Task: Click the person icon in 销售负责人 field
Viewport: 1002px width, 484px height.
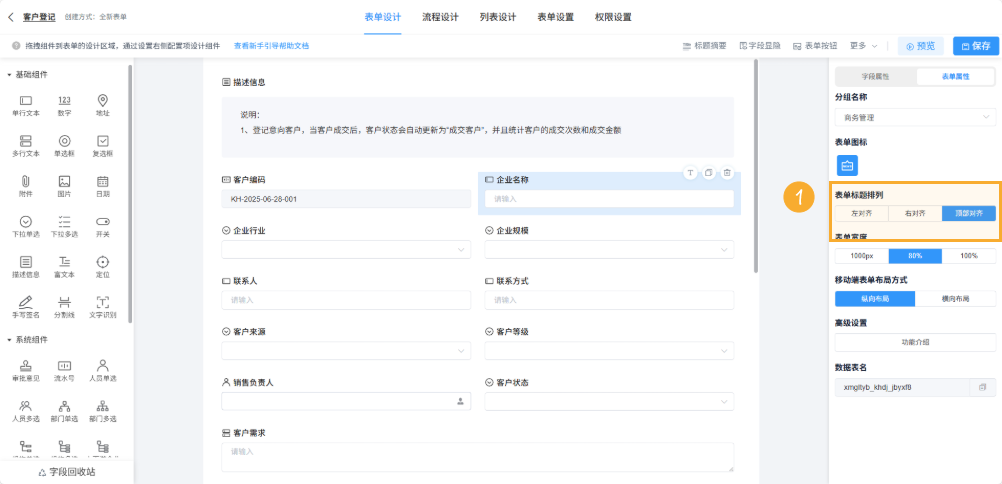Action: click(x=460, y=402)
